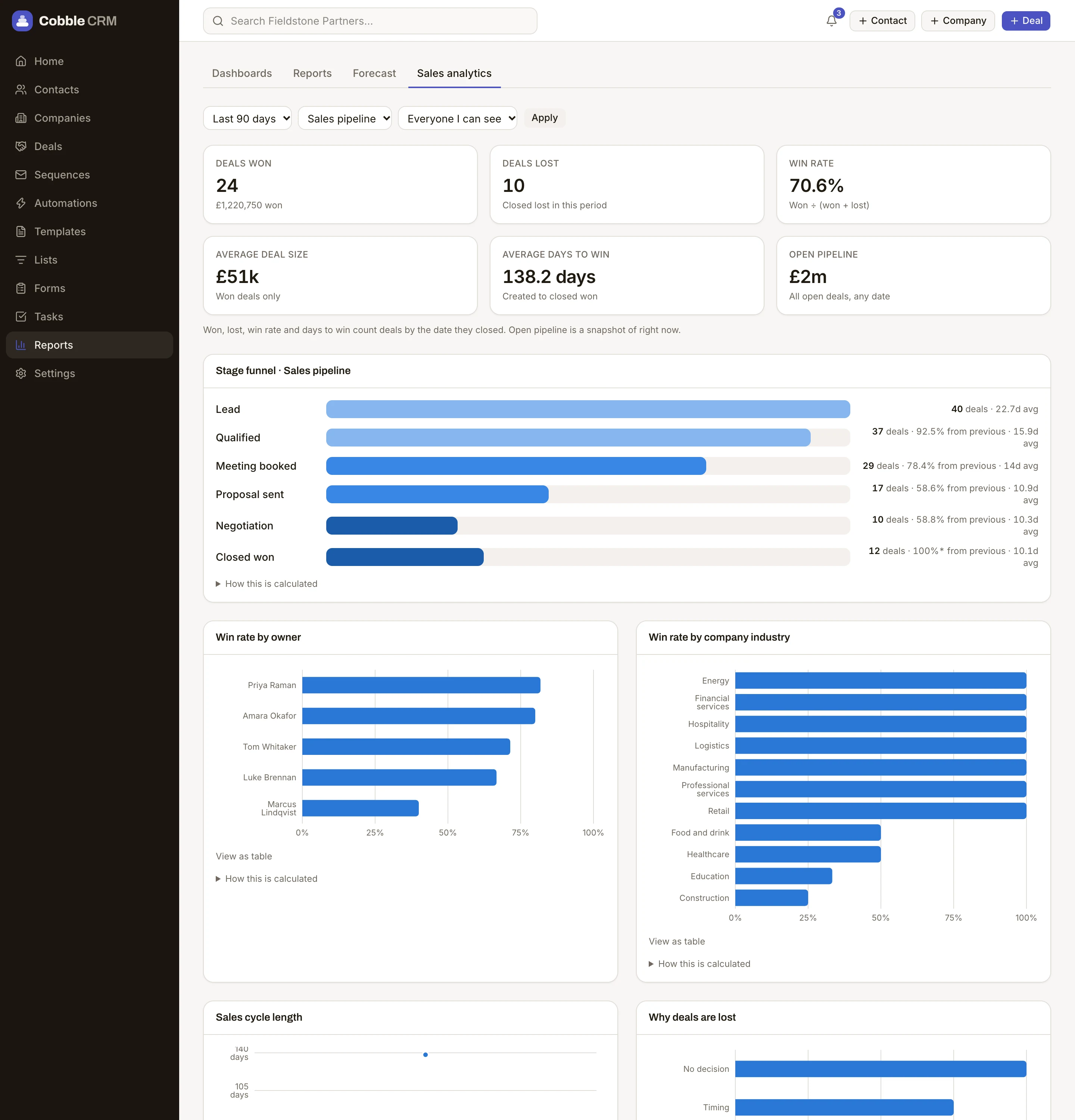Click the Construction industry win rate bar
The width and height of the screenshot is (1075, 1120).
(x=772, y=898)
